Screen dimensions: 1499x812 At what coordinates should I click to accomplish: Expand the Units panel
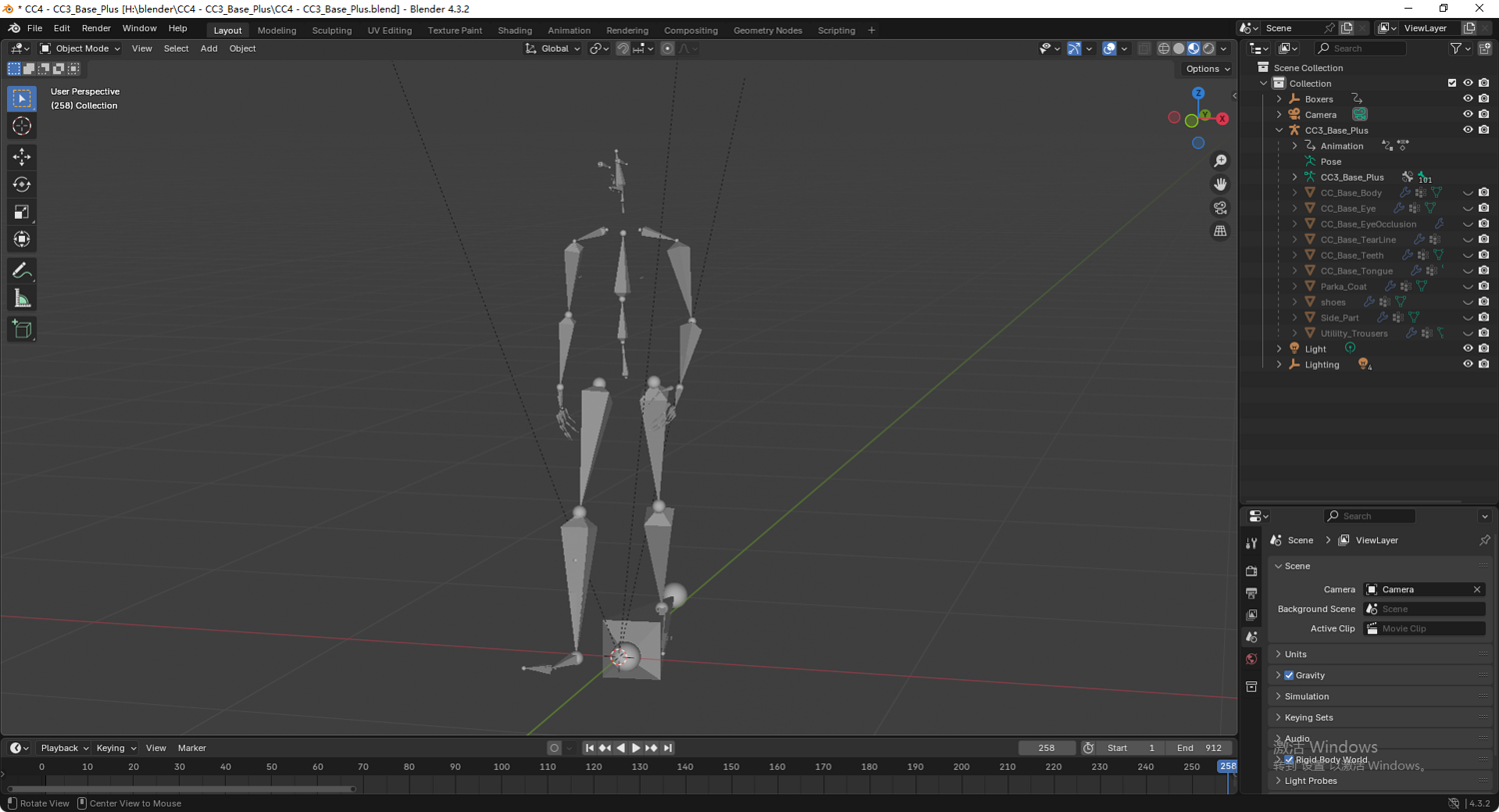[1295, 654]
